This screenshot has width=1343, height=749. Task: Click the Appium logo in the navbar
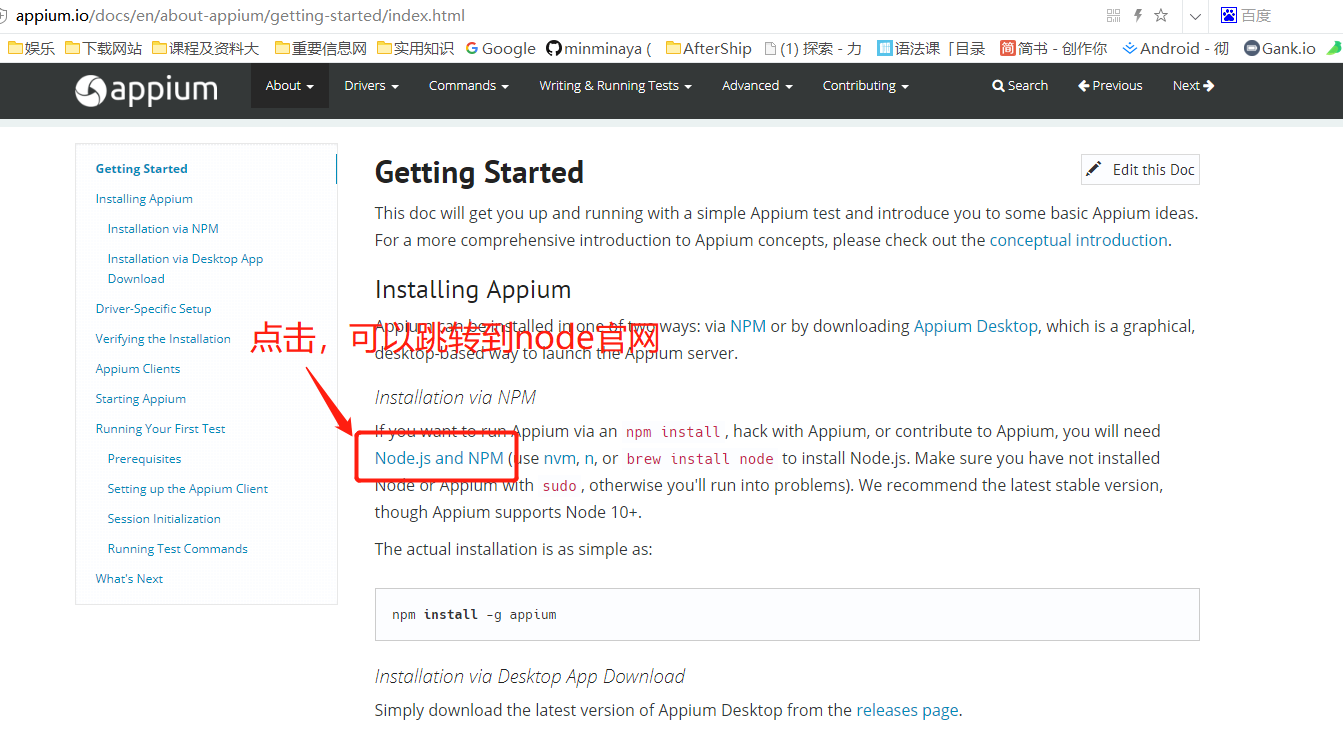click(x=146, y=90)
